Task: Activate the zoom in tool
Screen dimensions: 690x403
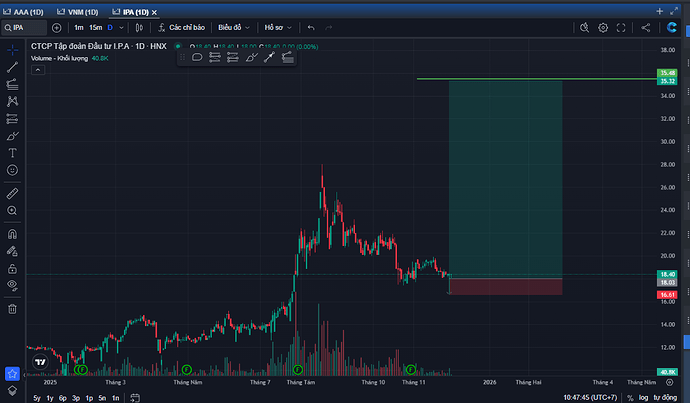Action: pyautogui.click(x=12, y=210)
